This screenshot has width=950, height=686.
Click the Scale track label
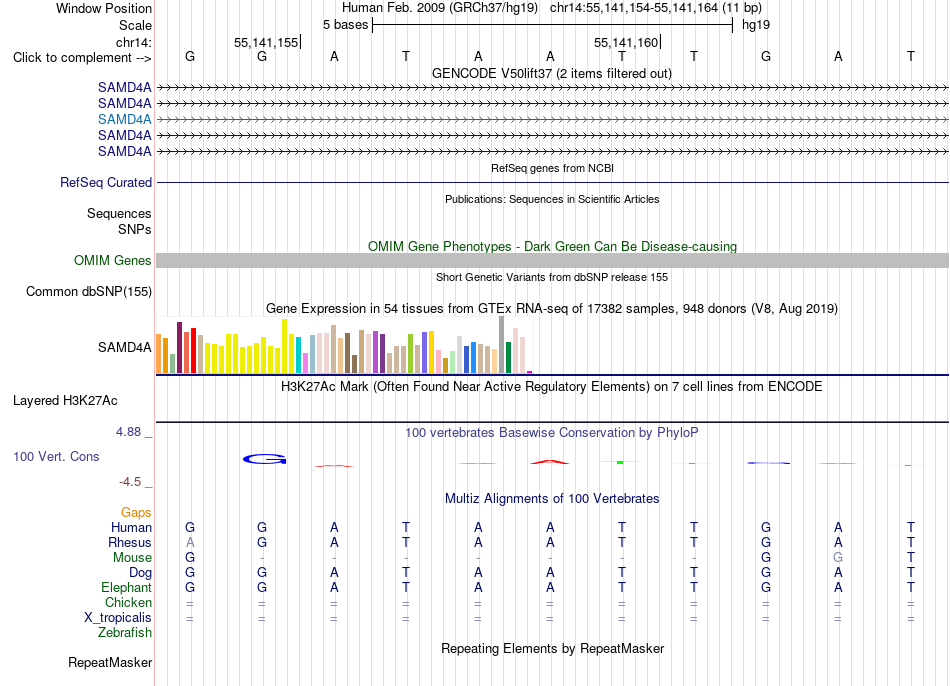point(135,25)
